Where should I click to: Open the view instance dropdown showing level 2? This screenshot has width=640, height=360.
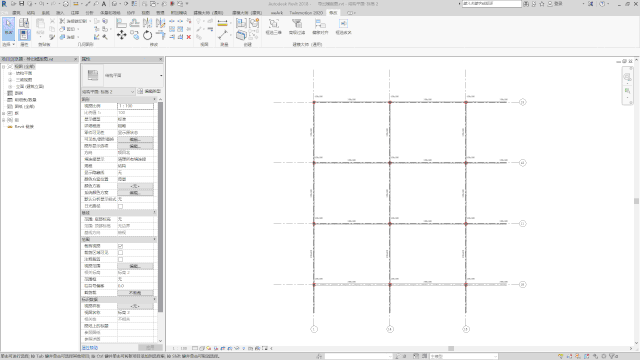[108, 91]
